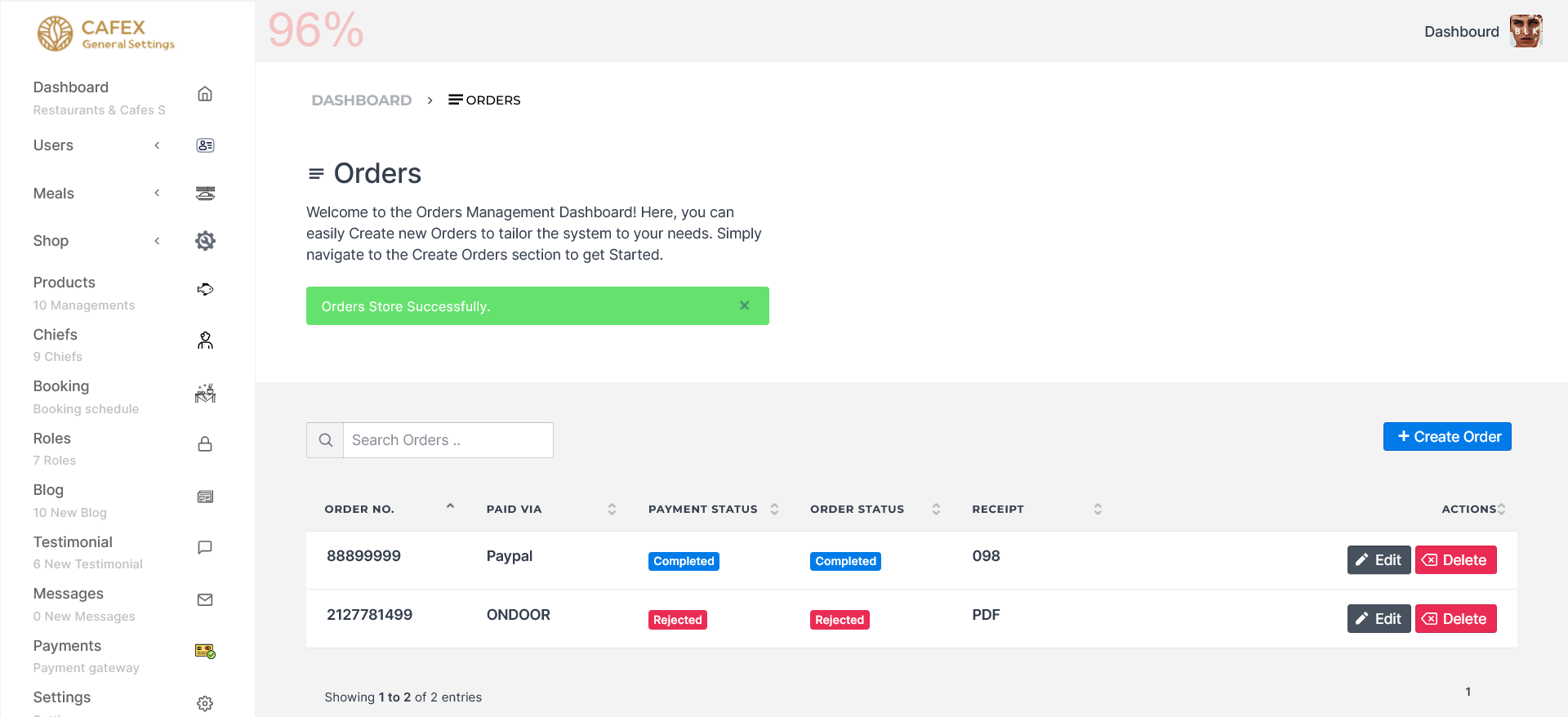Toggle sorting on Paid Via column

click(612, 509)
